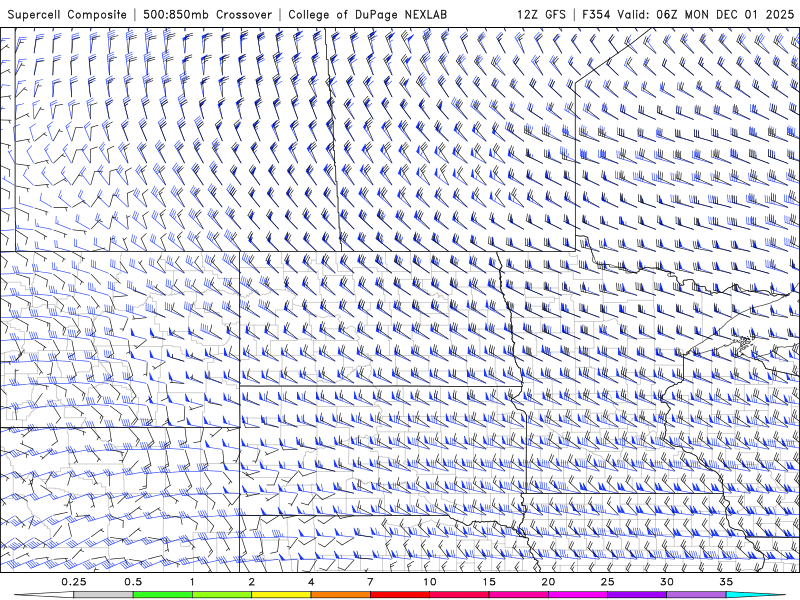This screenshot has width=800, height=600.
Task: Pick the hot pink segment between 15 and 20
Action: pos(518,595)
